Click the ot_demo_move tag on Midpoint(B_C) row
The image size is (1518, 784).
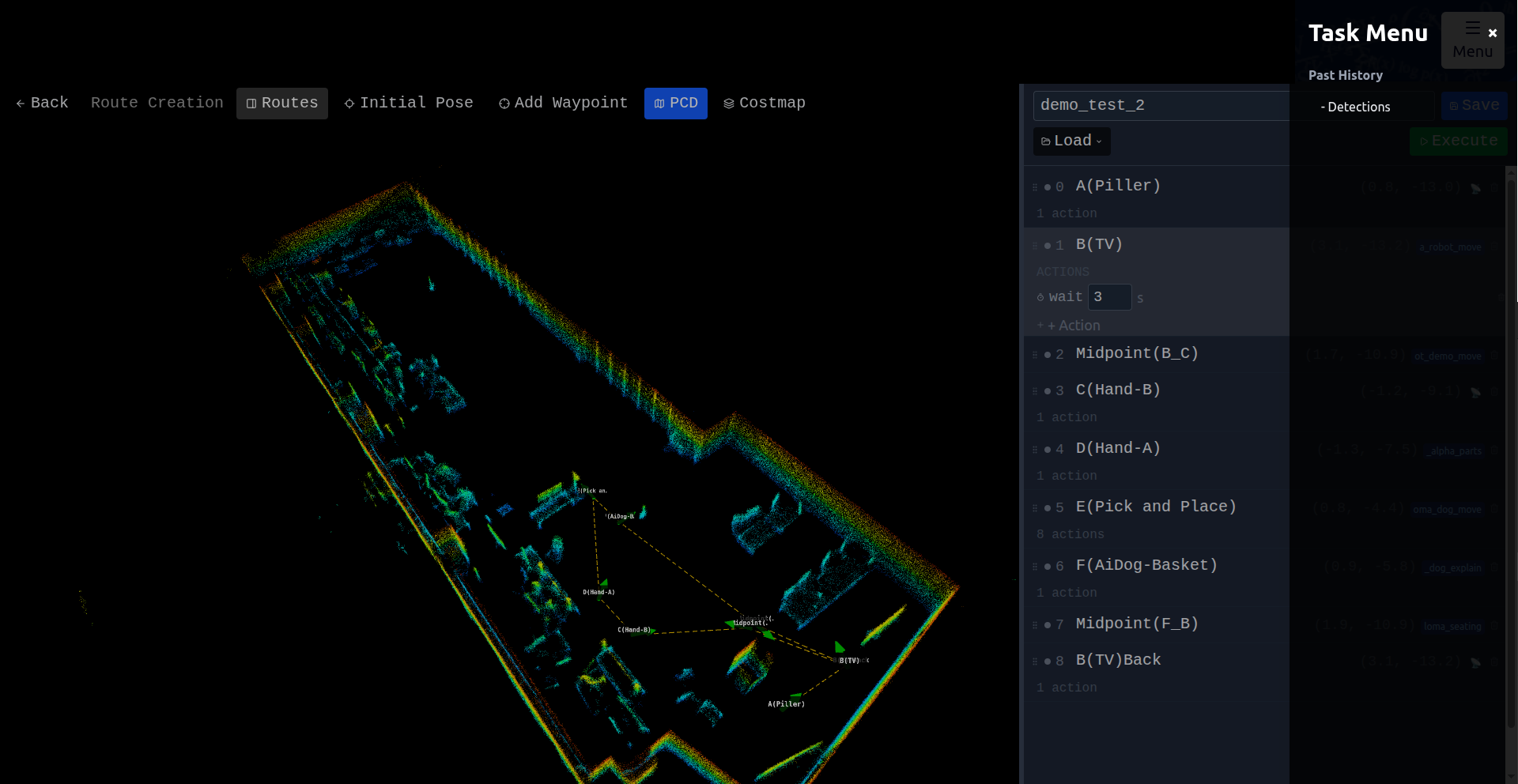click(x=1448, y=356)
